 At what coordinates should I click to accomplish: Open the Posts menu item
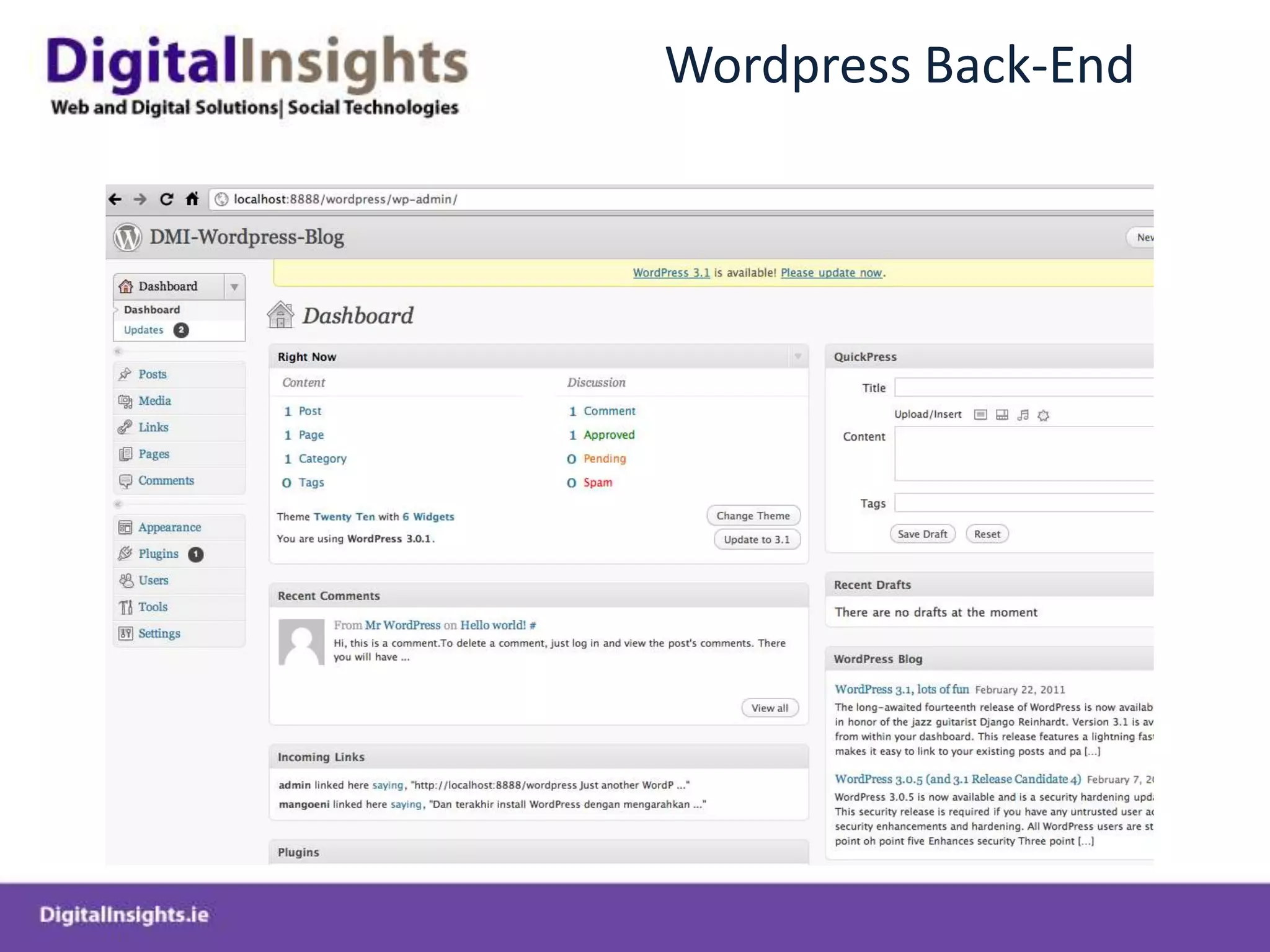[x=153, y=374]
